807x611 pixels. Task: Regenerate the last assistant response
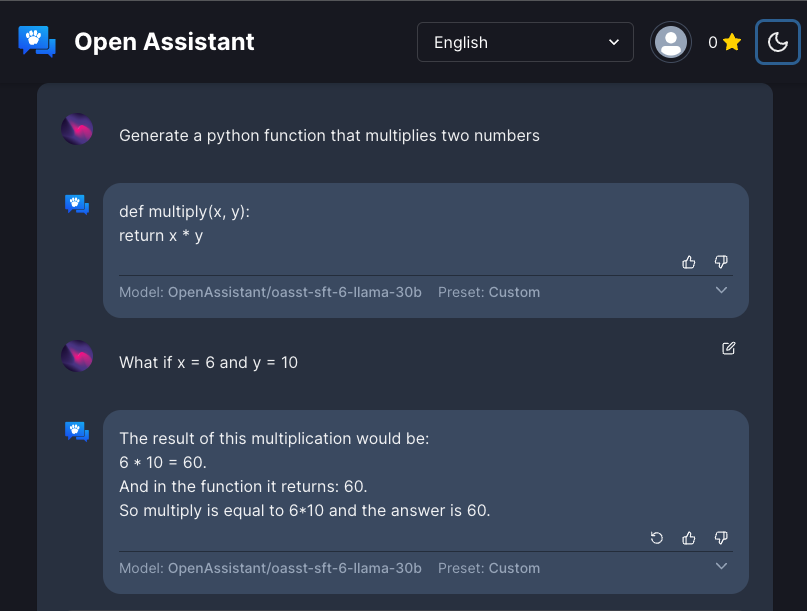click(x=657, y=537)
